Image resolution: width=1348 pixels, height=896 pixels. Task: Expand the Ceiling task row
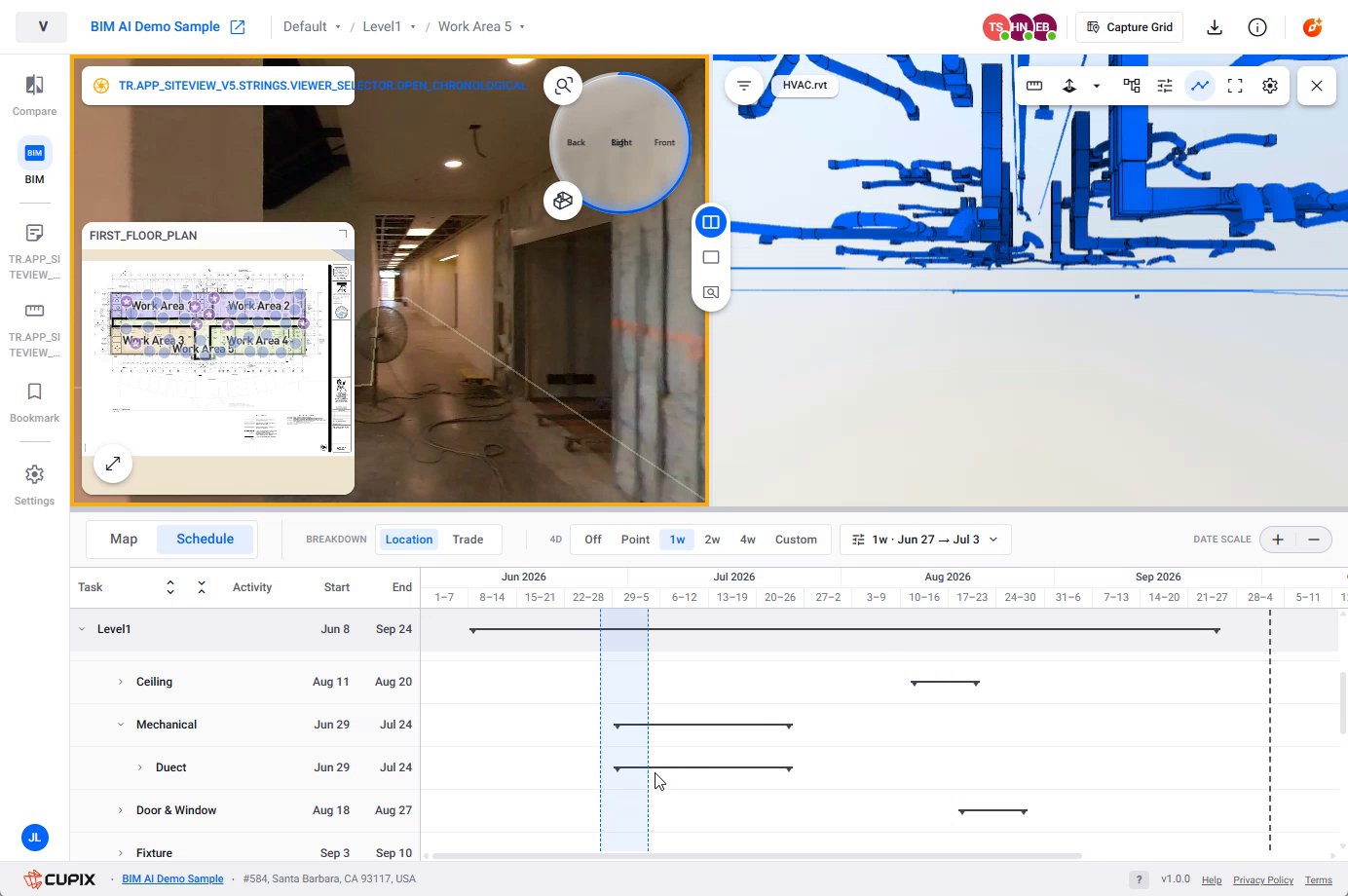click(121, 682)
